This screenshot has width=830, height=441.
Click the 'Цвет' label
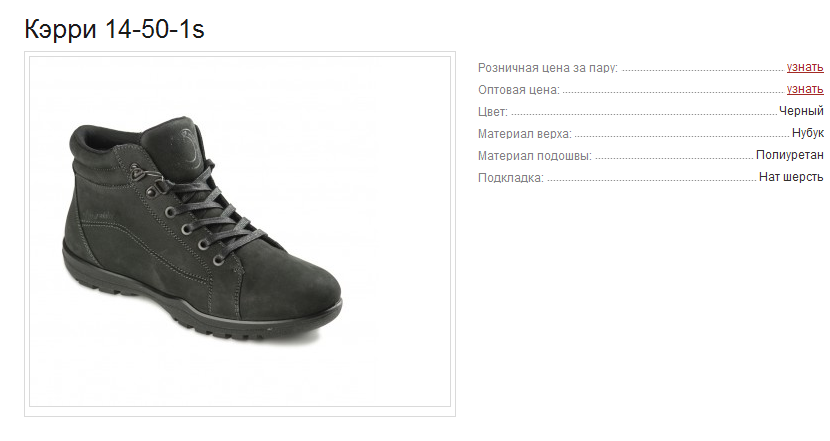(x=493, y=112)
